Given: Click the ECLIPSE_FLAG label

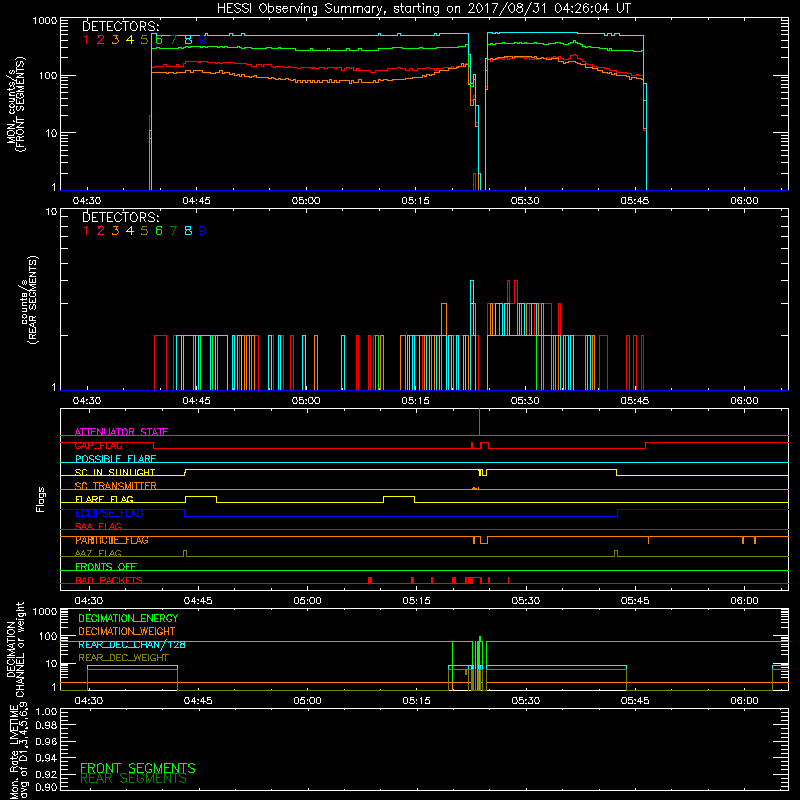Looking at the screenshot, I should tap(109, 513).
